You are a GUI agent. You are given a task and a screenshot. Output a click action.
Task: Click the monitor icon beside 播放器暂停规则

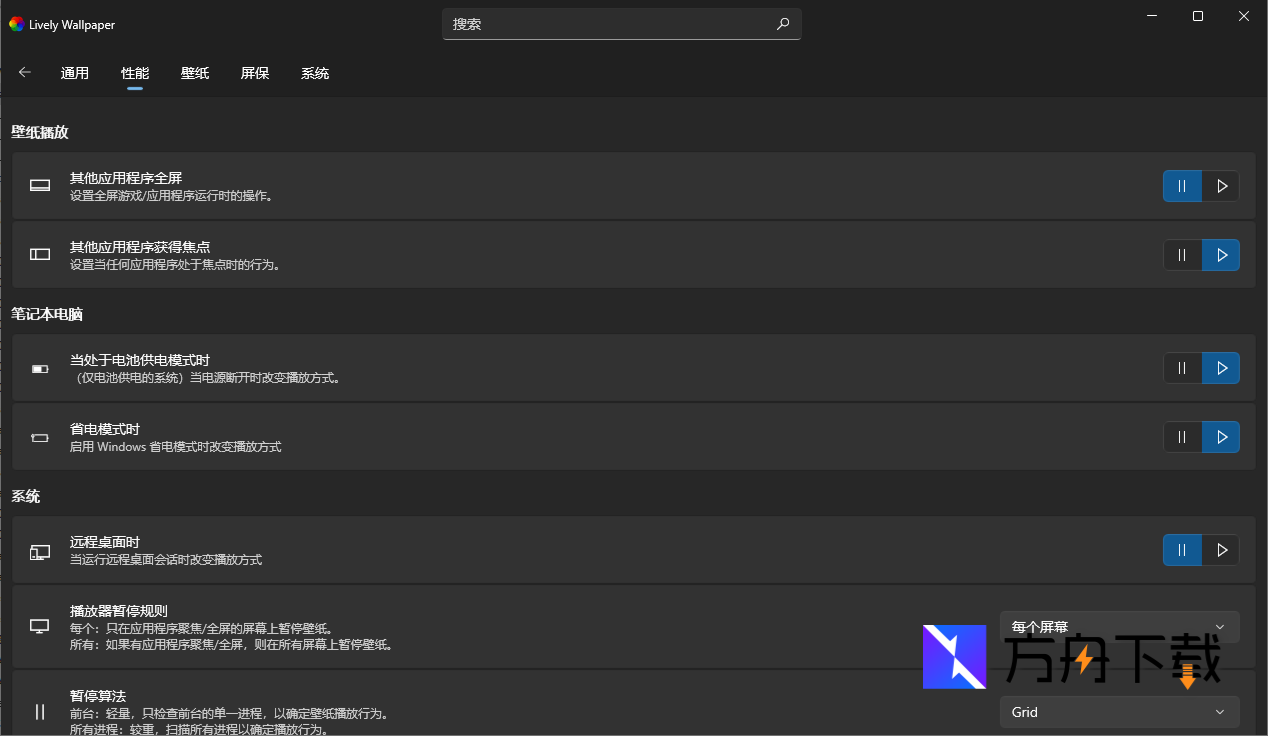click(40, 627)
